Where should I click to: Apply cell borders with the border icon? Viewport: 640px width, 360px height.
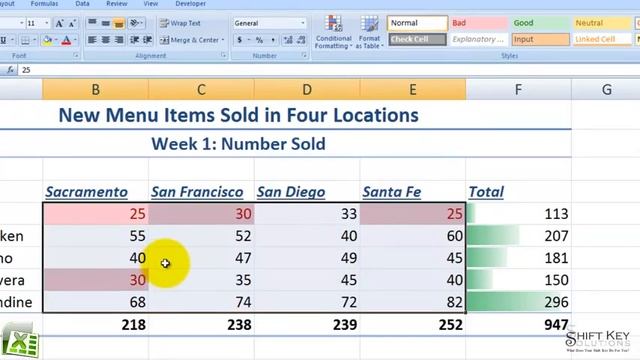tap(25, 40)
